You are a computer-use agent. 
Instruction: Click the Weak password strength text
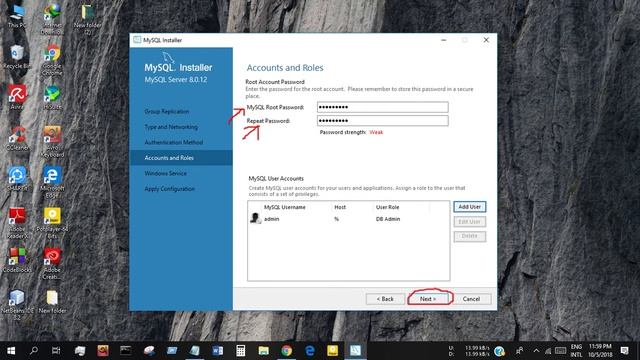(x=376, y=132)
